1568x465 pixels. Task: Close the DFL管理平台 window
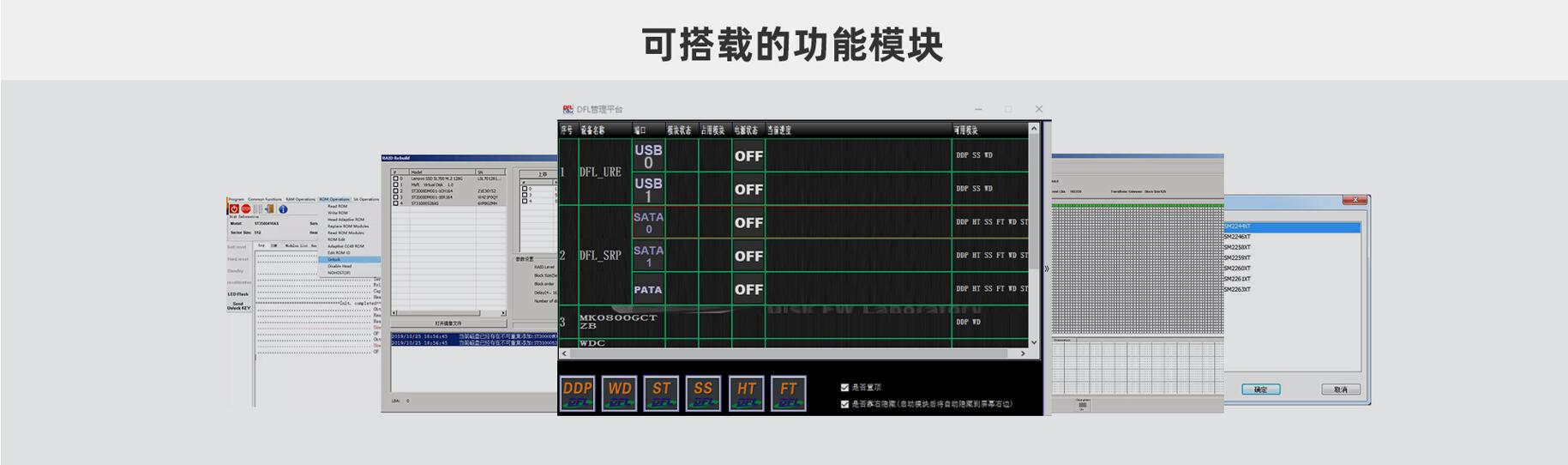pos(1039,109)
